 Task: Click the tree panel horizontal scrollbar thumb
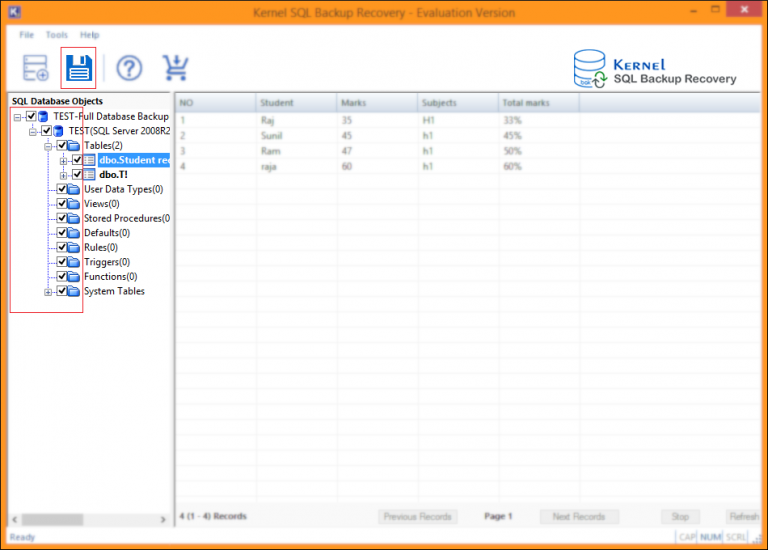tap(52, 519)
